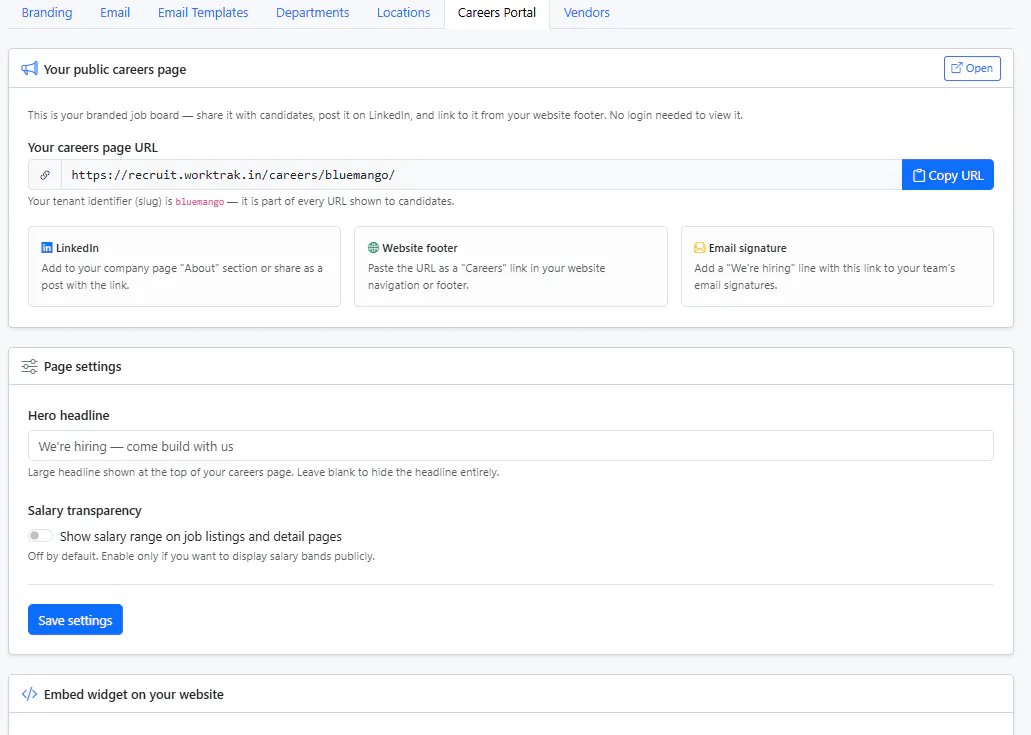Click the 'Off by default' salary help text

[201, 556]
